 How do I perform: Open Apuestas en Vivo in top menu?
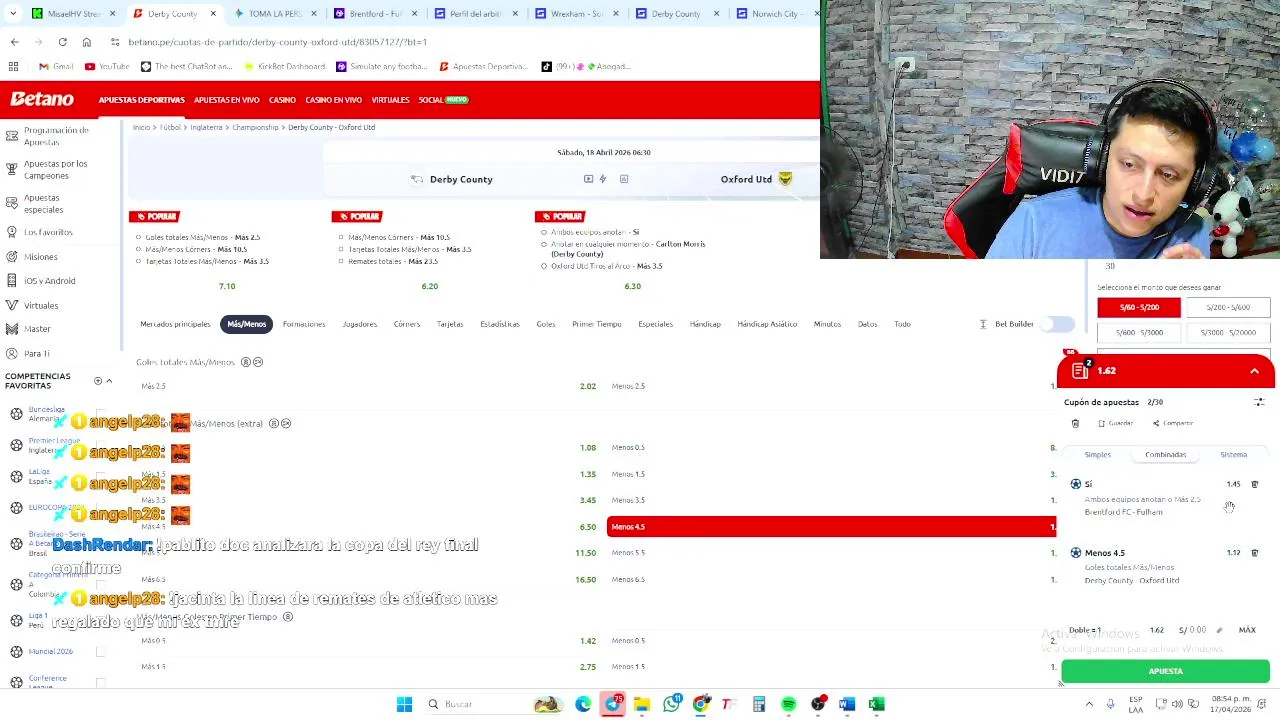[226, 100]
